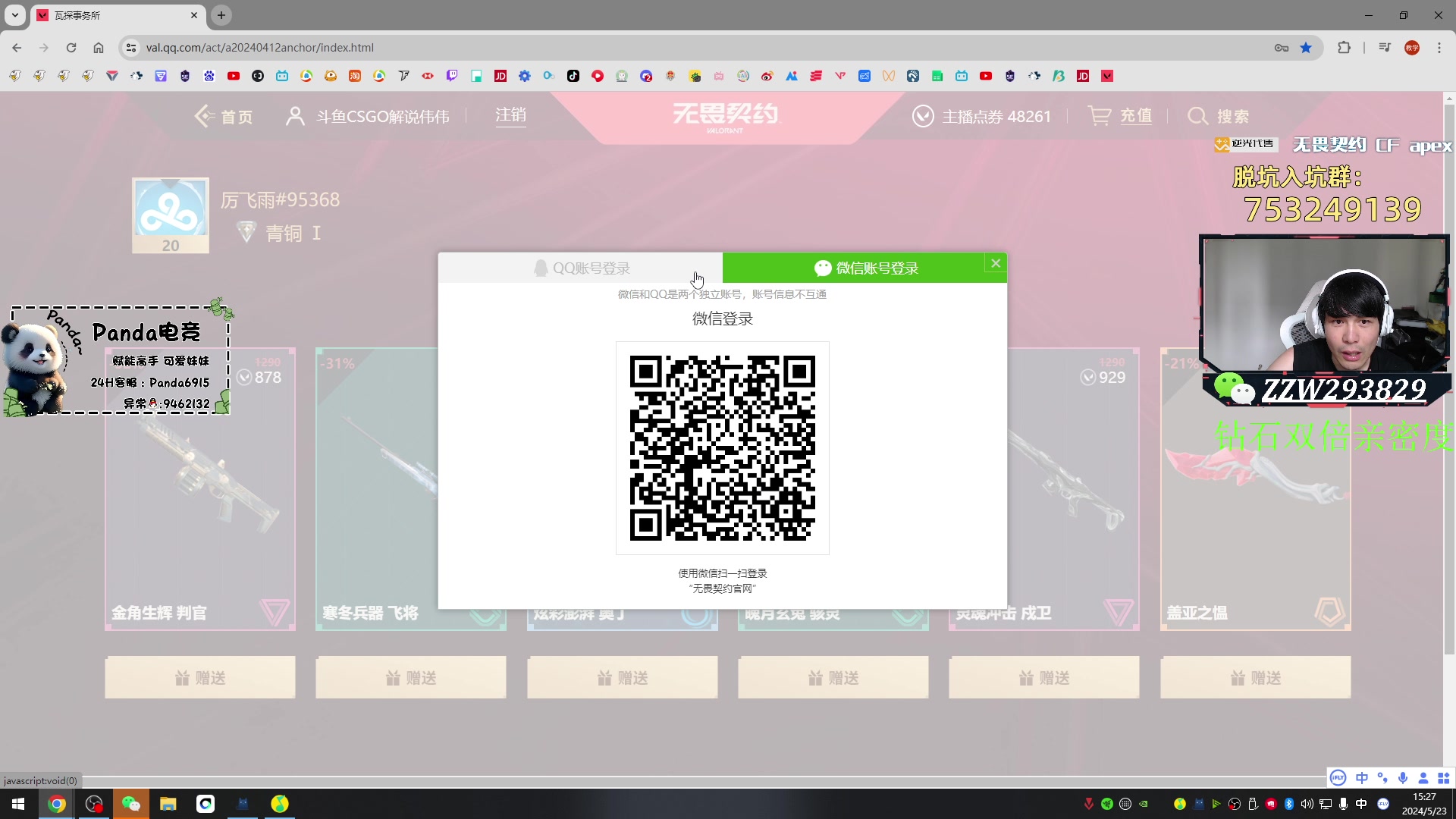Click 赠送 under 金角生辉 判官
Image resolution: width=1456 pixels, height=819 pixels.
[x=199, y=677]
